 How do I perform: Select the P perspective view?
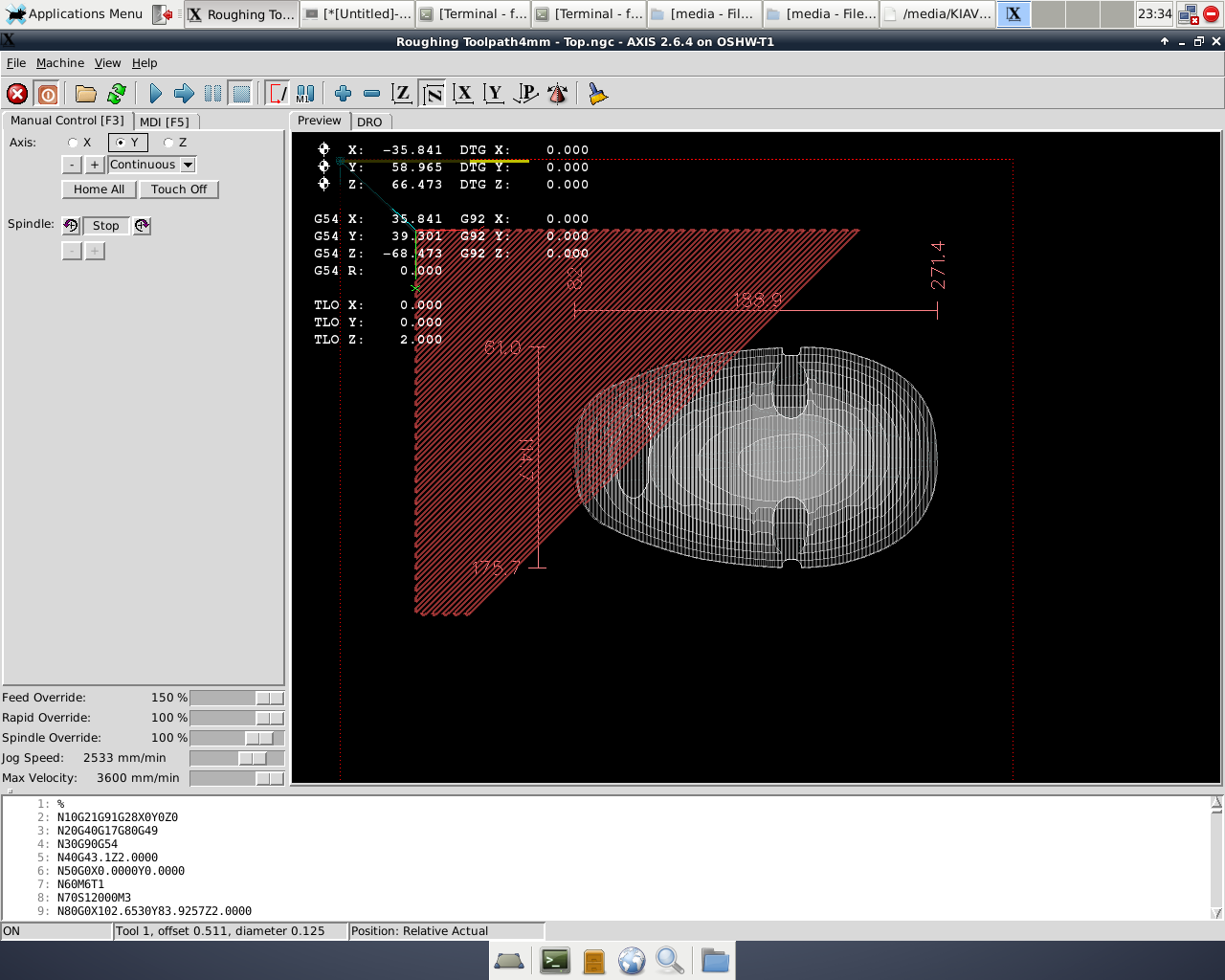point(525,93)
